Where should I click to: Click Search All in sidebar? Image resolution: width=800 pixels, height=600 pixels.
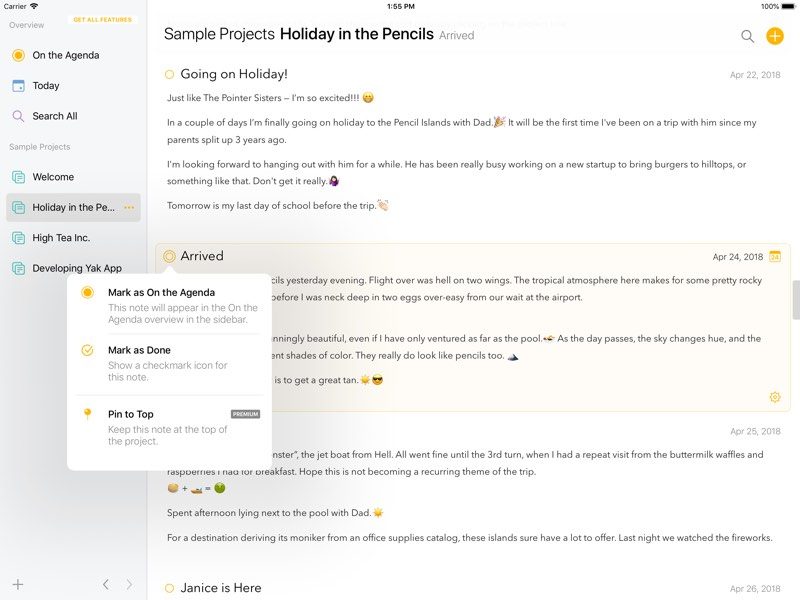pos(54,116)
